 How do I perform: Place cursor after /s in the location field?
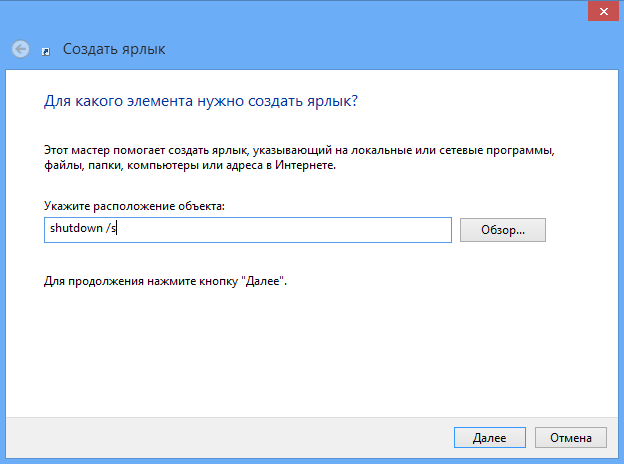click(x=116, y=228)
